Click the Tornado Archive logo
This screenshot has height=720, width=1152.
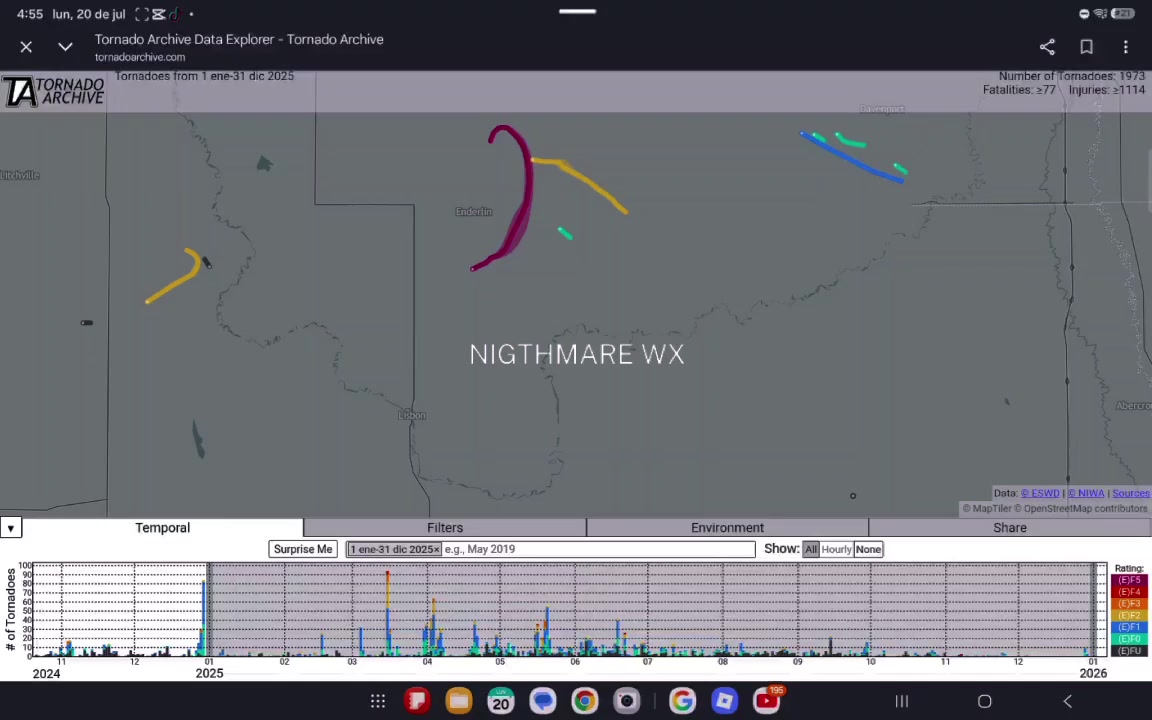tap(54, 92)
